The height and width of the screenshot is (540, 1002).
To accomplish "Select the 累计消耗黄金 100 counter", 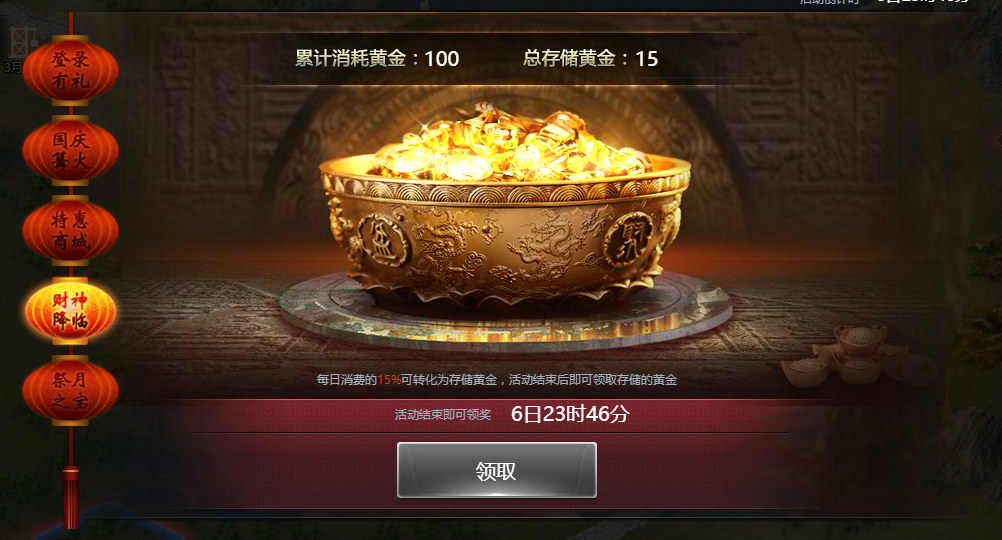I will [x=377, y=59].
